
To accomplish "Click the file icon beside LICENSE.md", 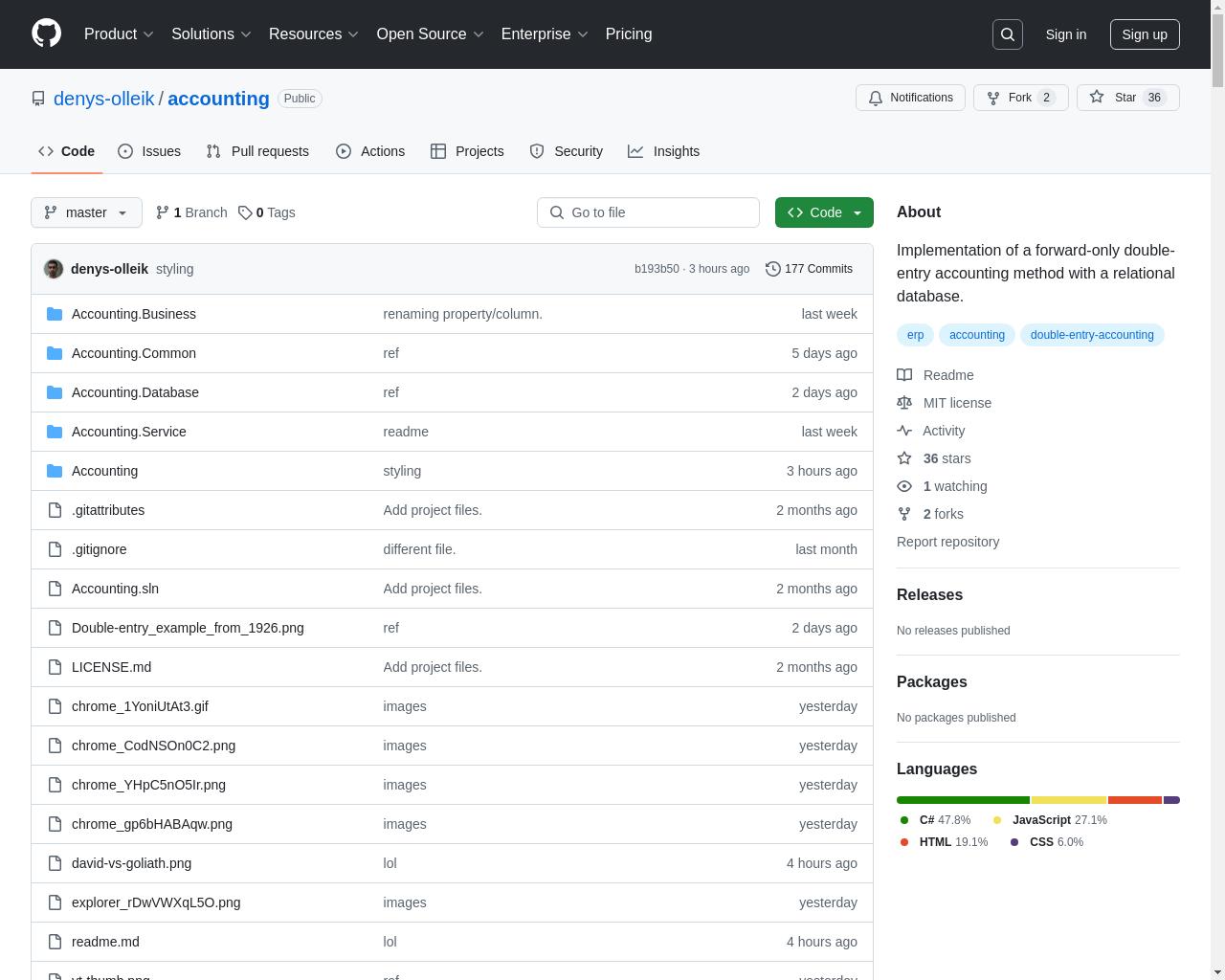I will [x=55, y=667].
